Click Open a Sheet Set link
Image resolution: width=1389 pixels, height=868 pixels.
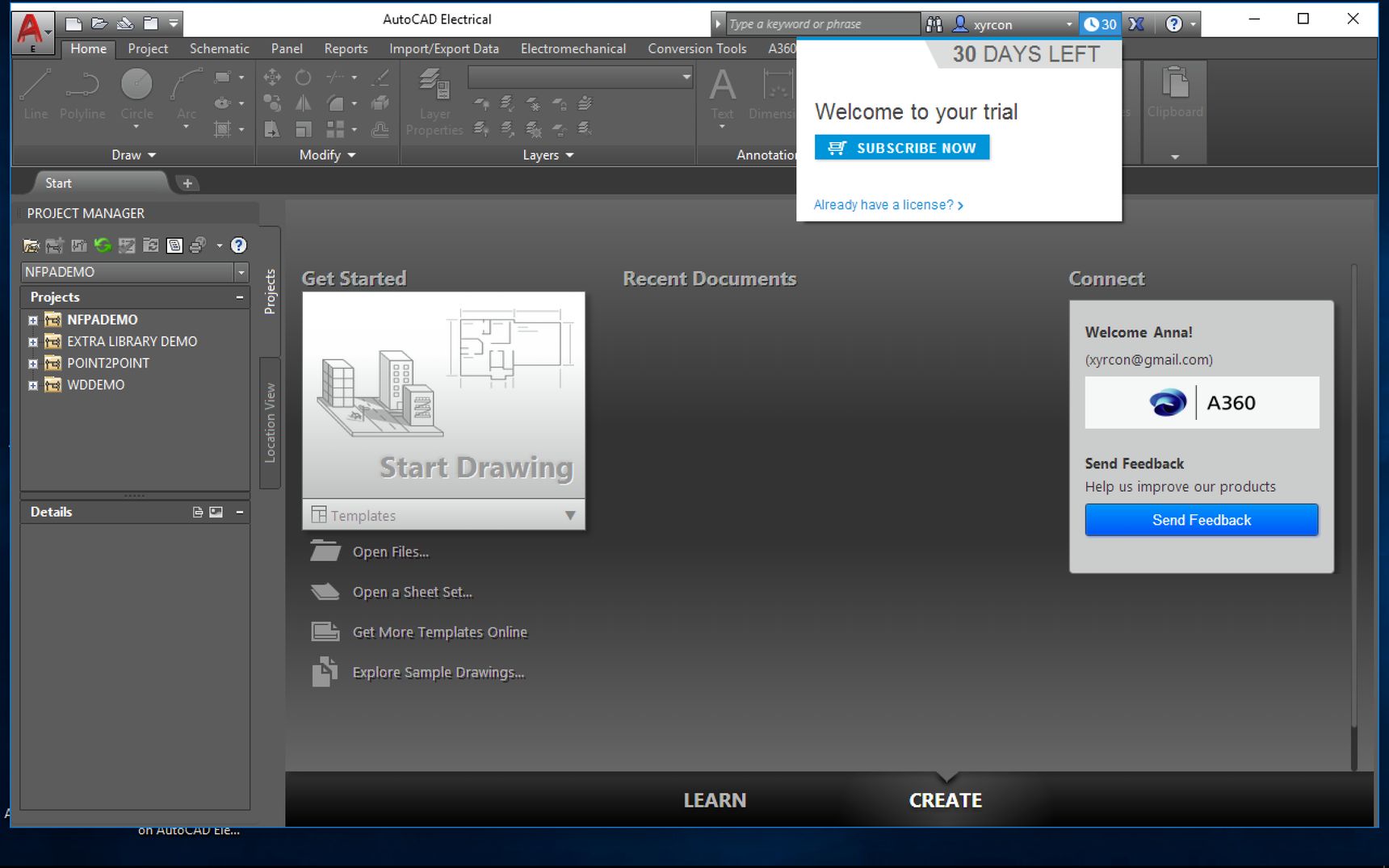[413, 593]
